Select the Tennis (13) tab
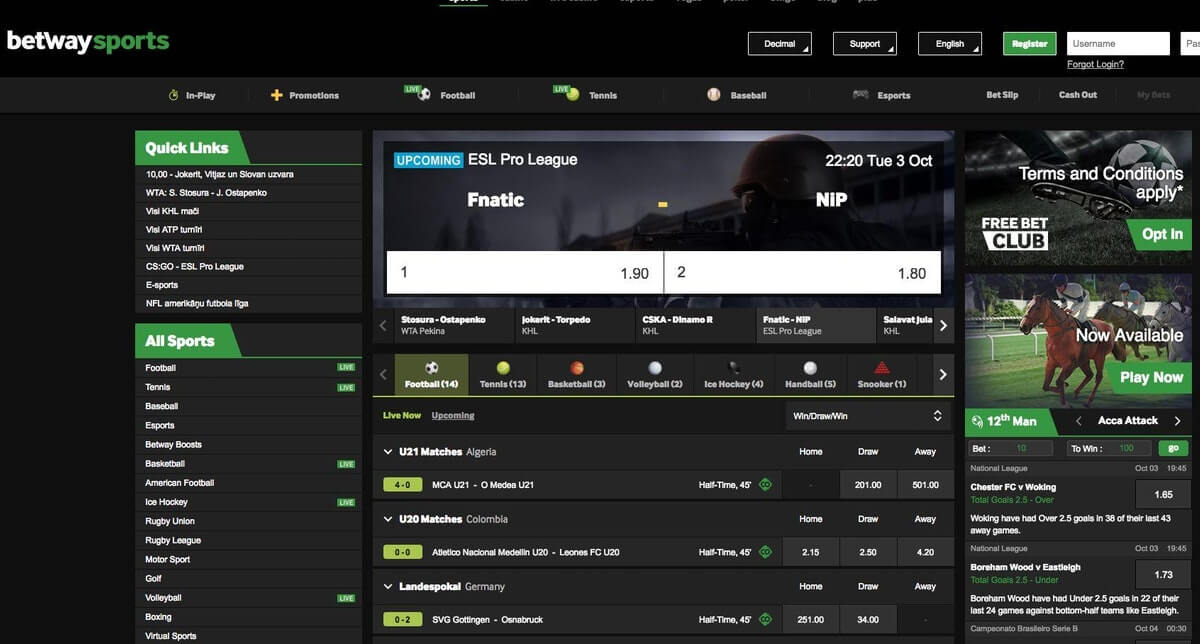The image size is (1200, 644). (x=503, y=375)
